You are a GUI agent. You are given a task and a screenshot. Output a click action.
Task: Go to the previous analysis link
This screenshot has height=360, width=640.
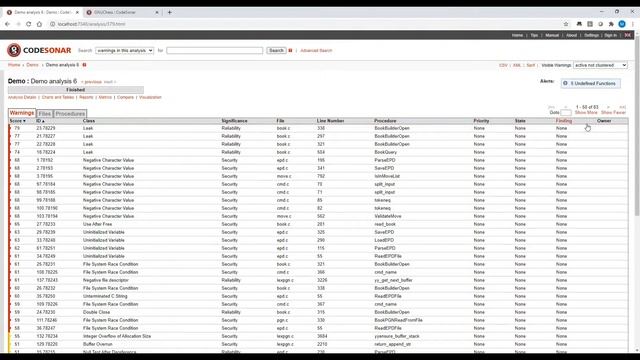pyautogui.click(x=91, y=82)
